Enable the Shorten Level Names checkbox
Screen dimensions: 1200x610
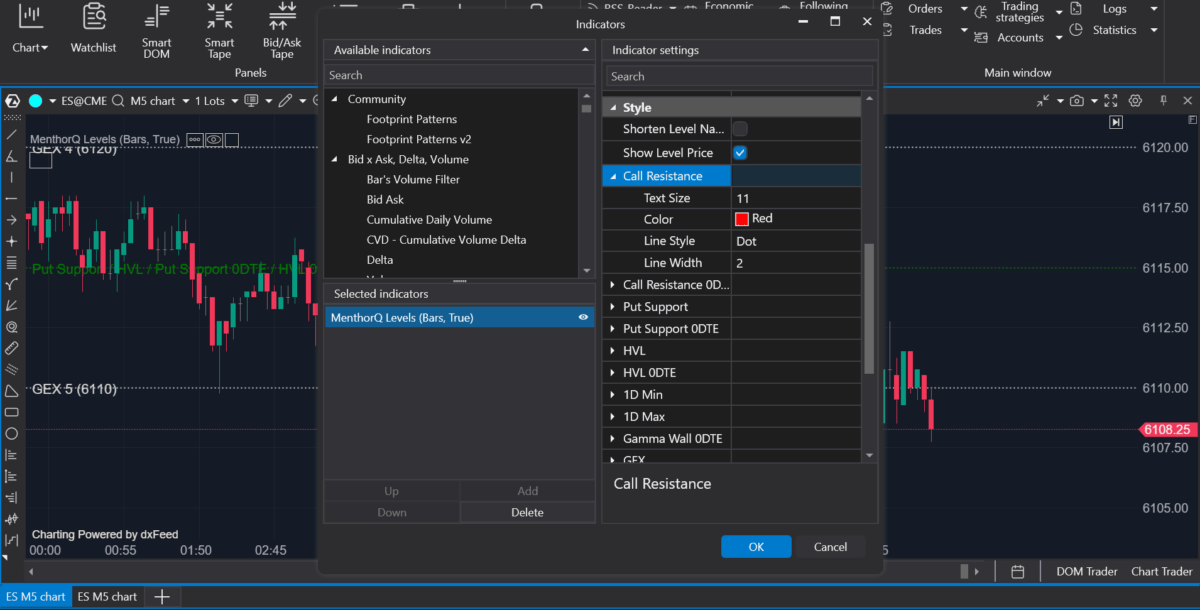click(740, 129)
